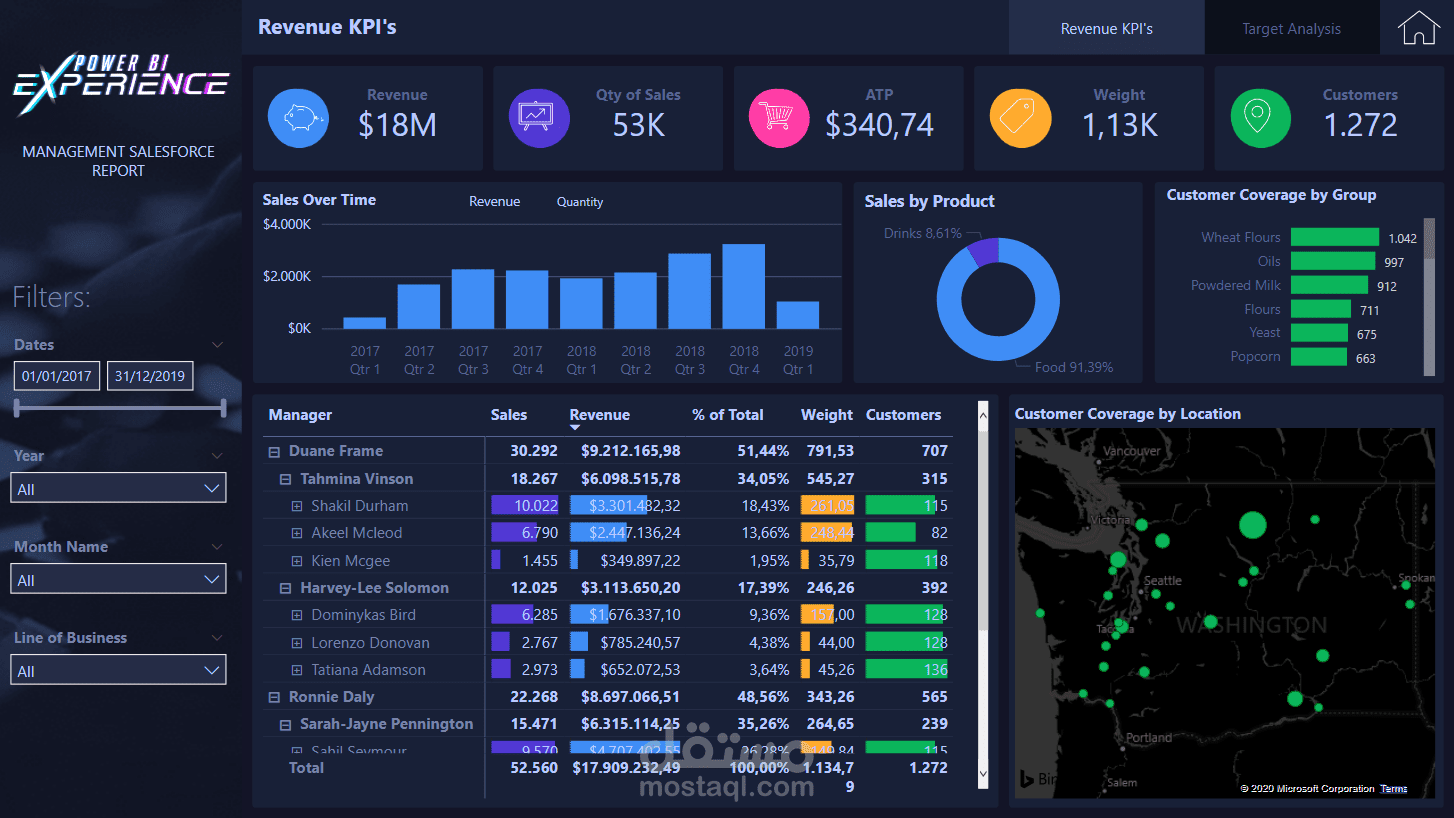Viewport: 1454px width, 818px height.
Task: Collapse the Sarah-Jayne Pennington row
Action: coord(285,724)
